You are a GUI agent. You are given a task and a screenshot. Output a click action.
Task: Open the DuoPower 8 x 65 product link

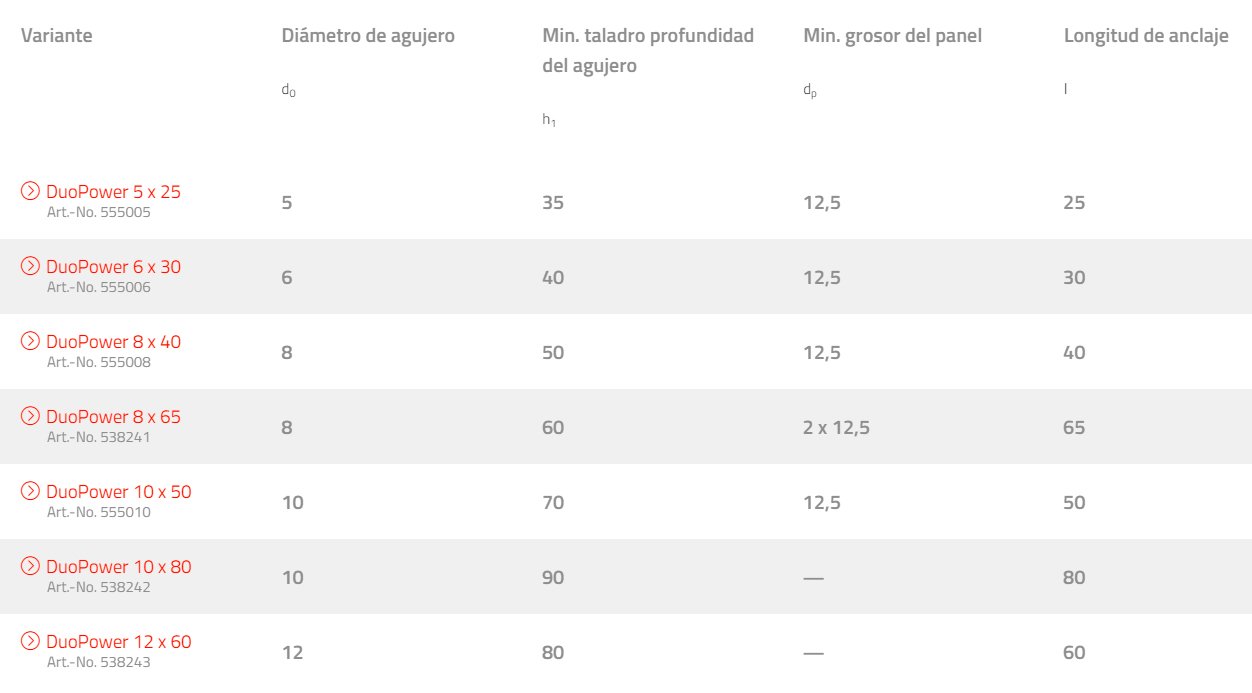pyautogui.click(x=114, y=416)
